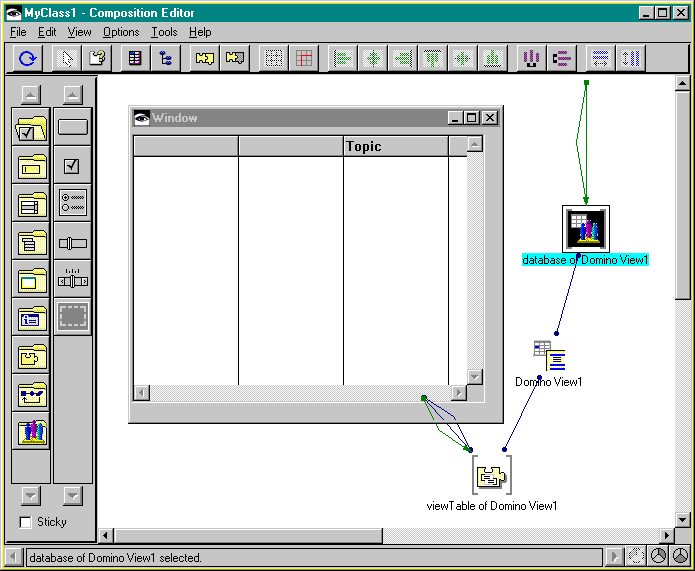Select the arrow Selection tool in toolbar
The height and width of the screenshot is (571, 695).
[67, 58]
